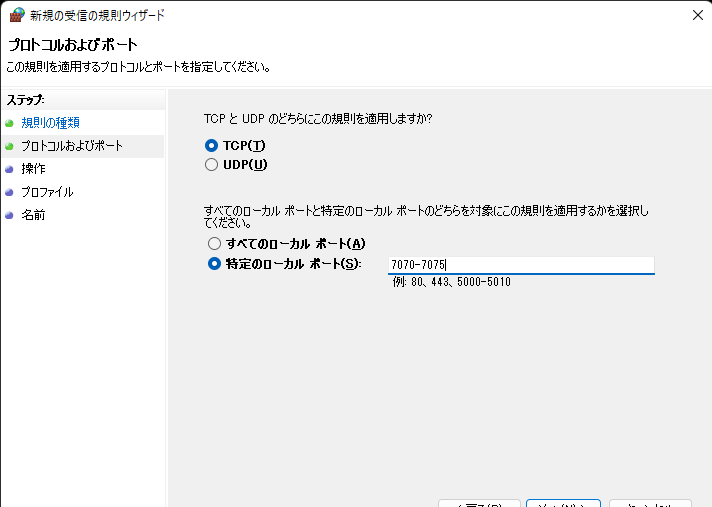Click the green bullet beside 規則の種類
The width and height of the screenshot is (712, 507).
tap(10, 123)
